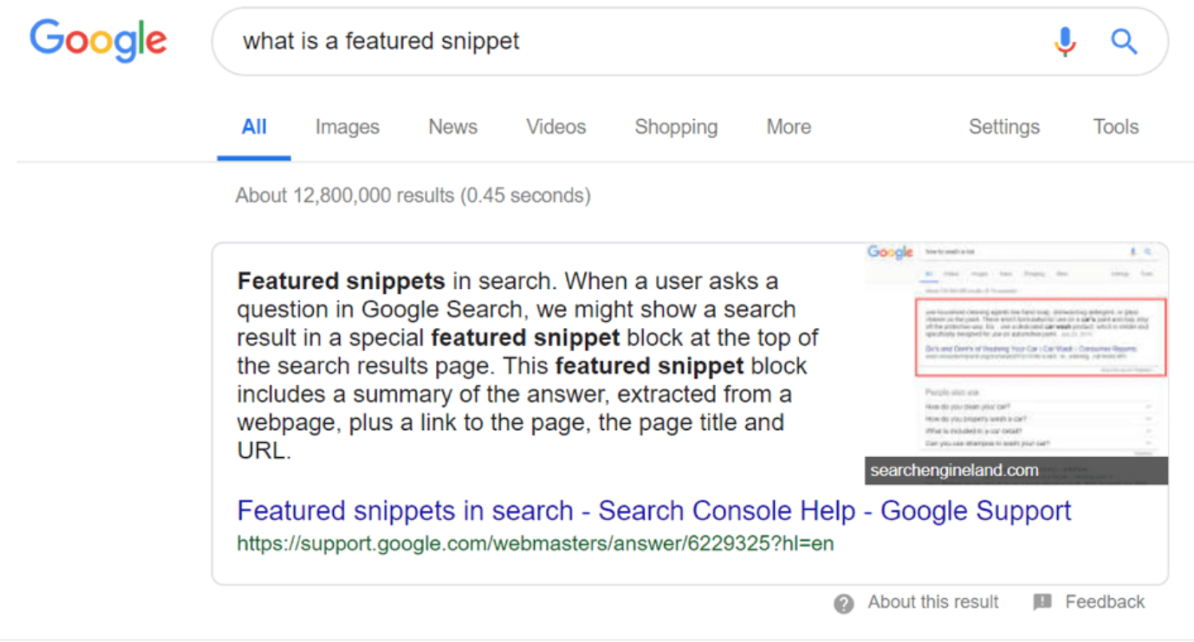Image resolution: width=1194 pixels, height=642 pixels.
Task: Switch to the Shopping results tab
Action: [675, 127]
